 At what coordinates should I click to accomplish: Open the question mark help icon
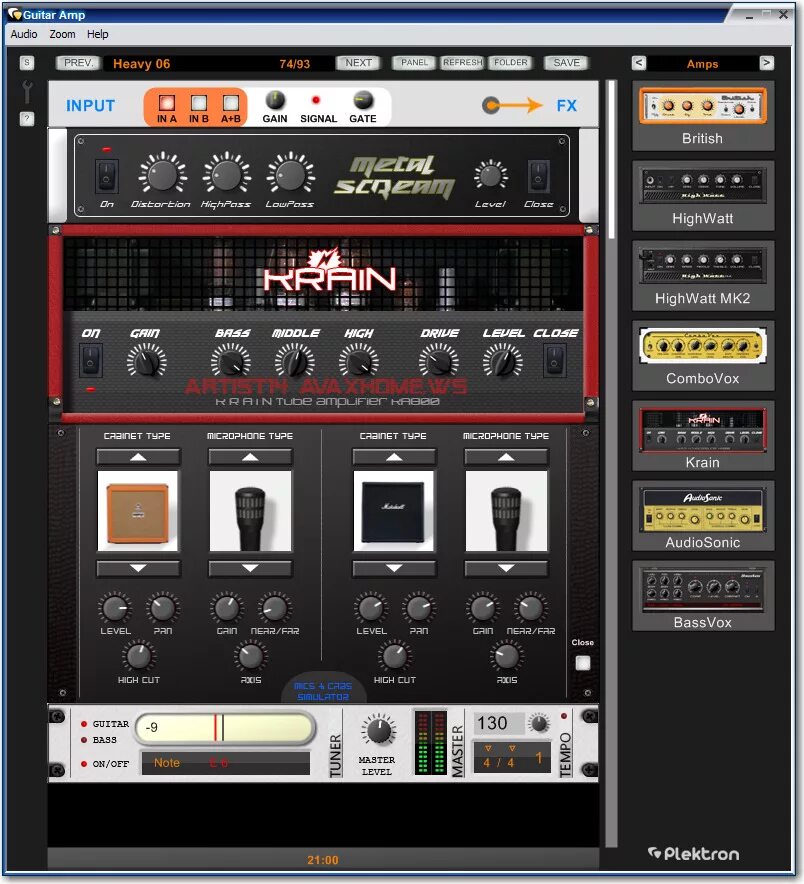pyautogui.click(x=26, y=118)
